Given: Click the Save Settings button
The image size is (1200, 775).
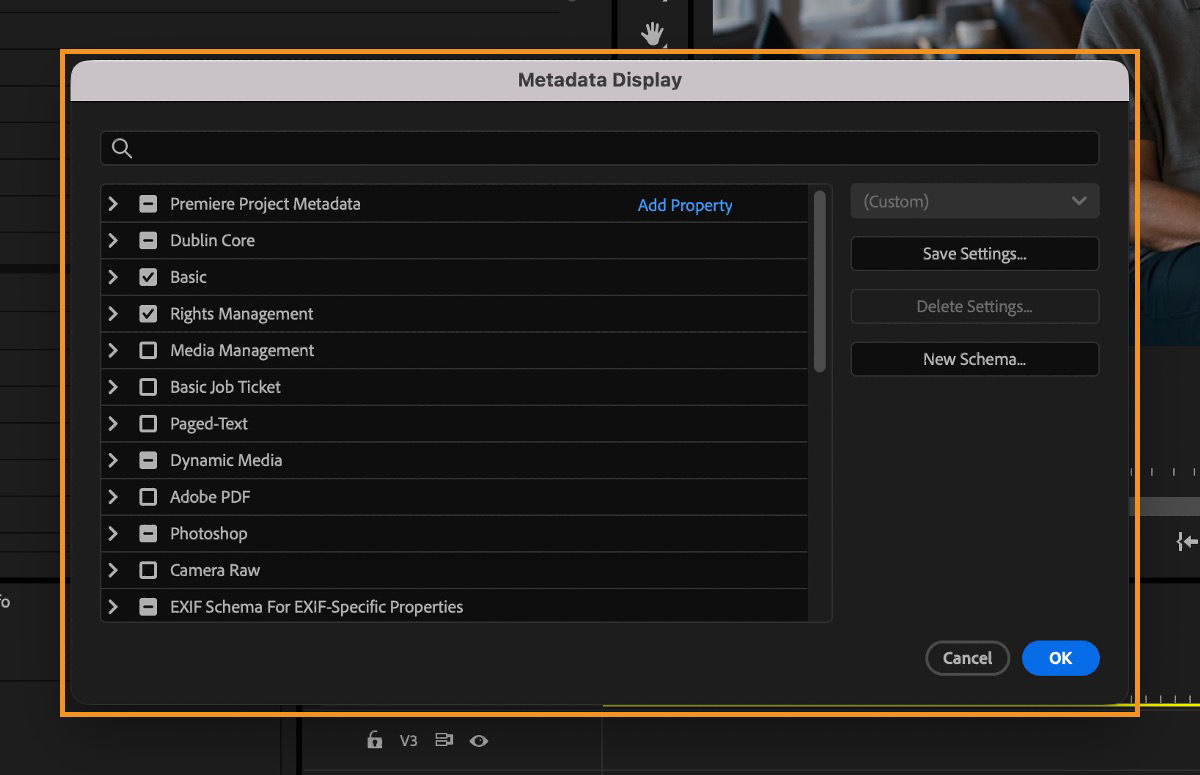Looking at the screenshot, I should (x=974, y=253).
